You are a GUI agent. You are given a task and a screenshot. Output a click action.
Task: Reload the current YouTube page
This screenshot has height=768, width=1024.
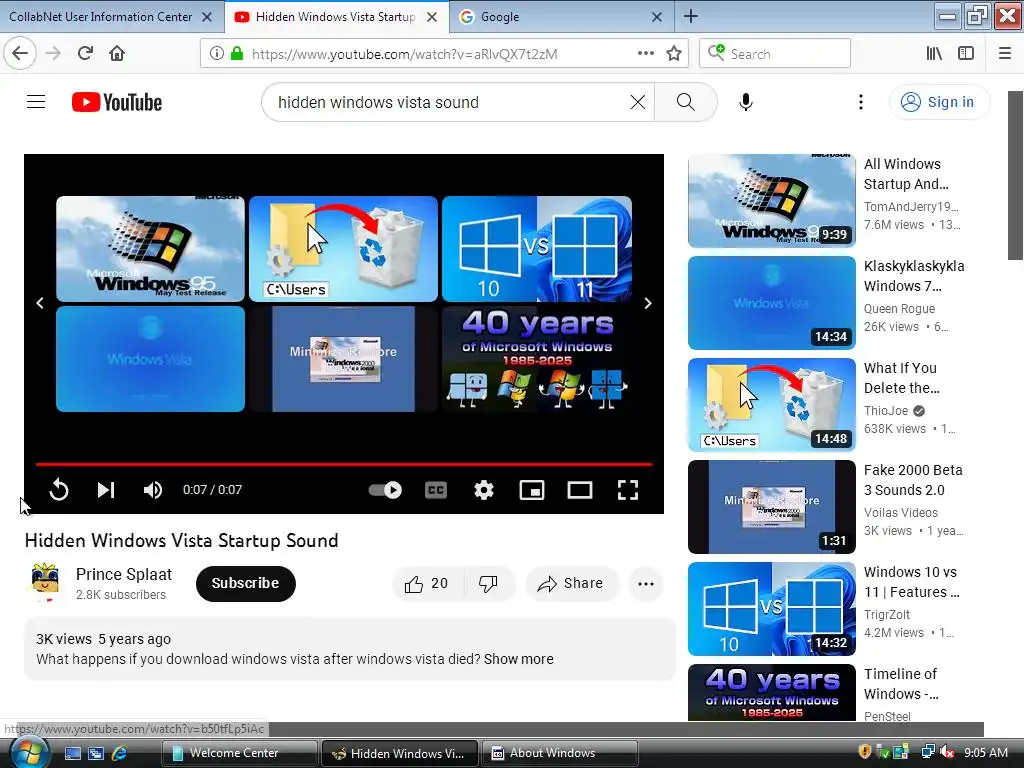click(x=85, y=54)
